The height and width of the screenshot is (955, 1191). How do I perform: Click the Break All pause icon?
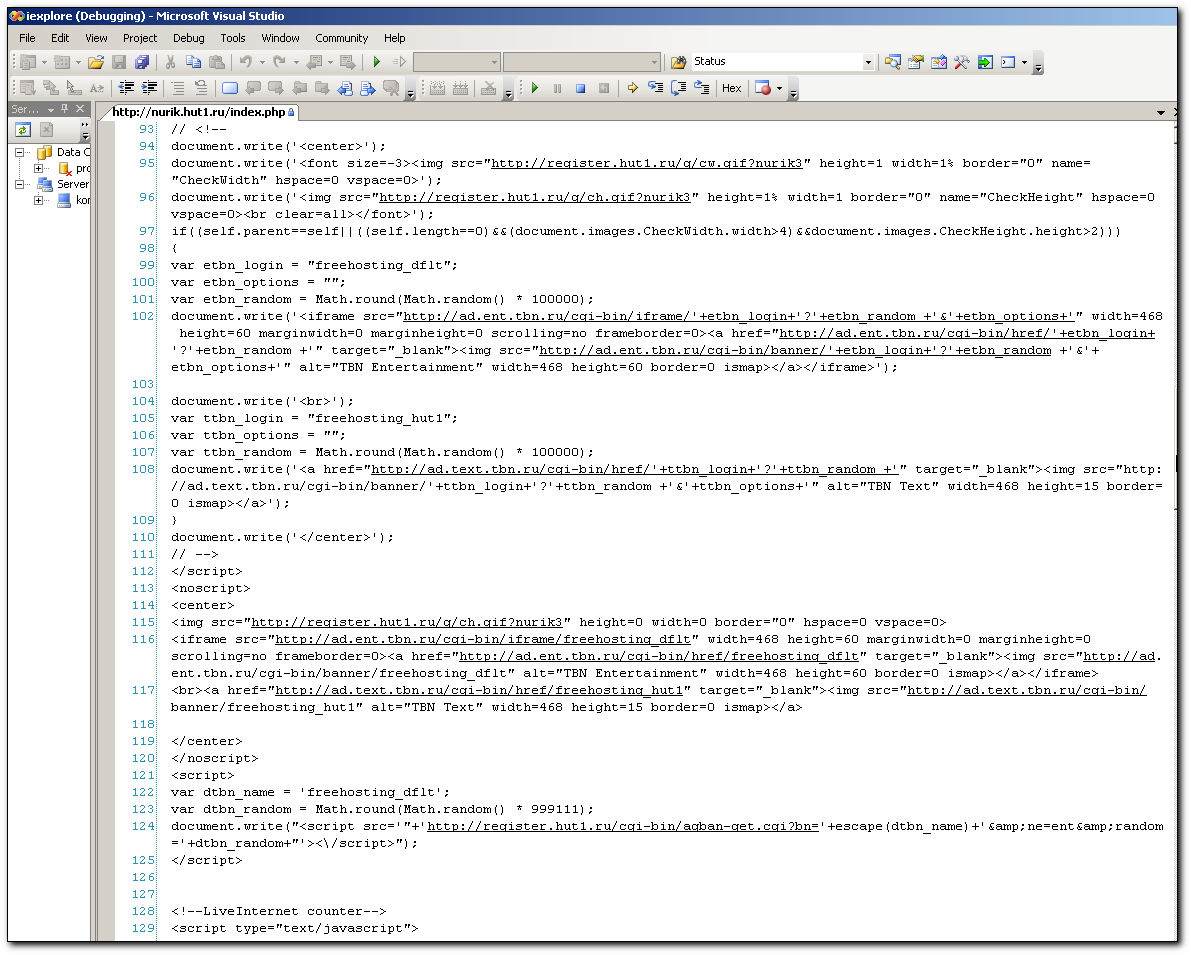(558, 88)
